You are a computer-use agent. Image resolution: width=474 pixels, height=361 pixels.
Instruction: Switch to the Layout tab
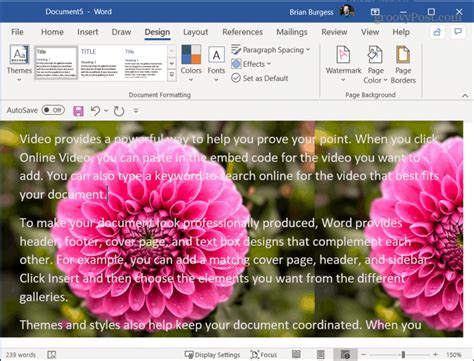tap(195, 32)
